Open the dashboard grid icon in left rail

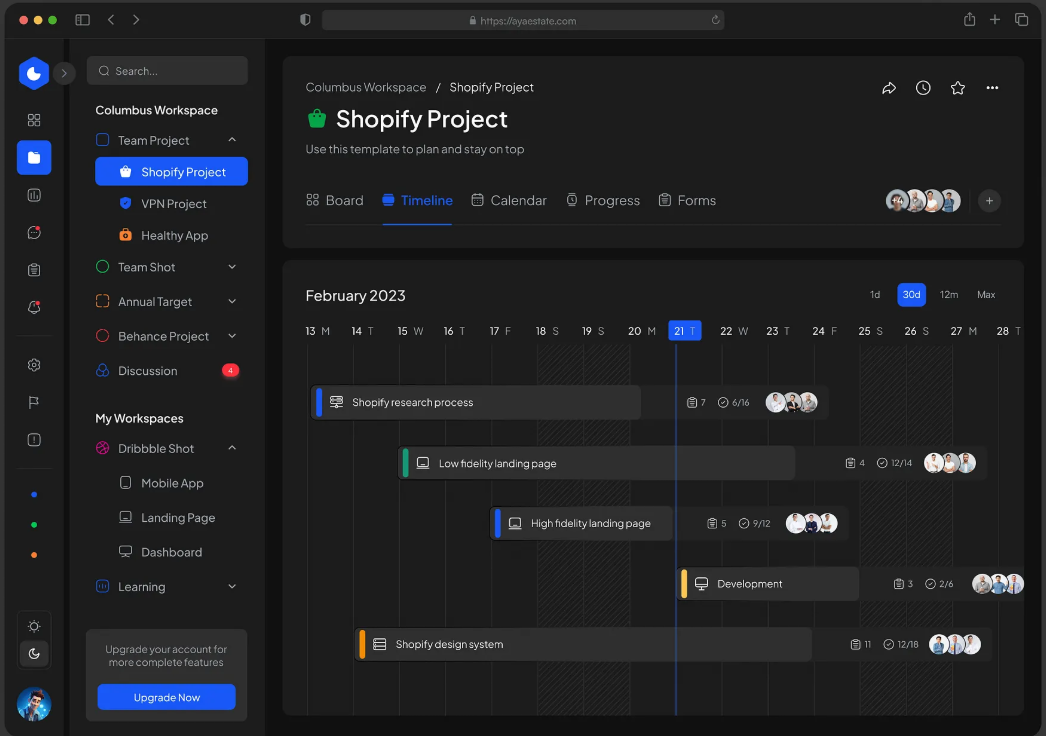pyautogui.click(x=34, y=120)
